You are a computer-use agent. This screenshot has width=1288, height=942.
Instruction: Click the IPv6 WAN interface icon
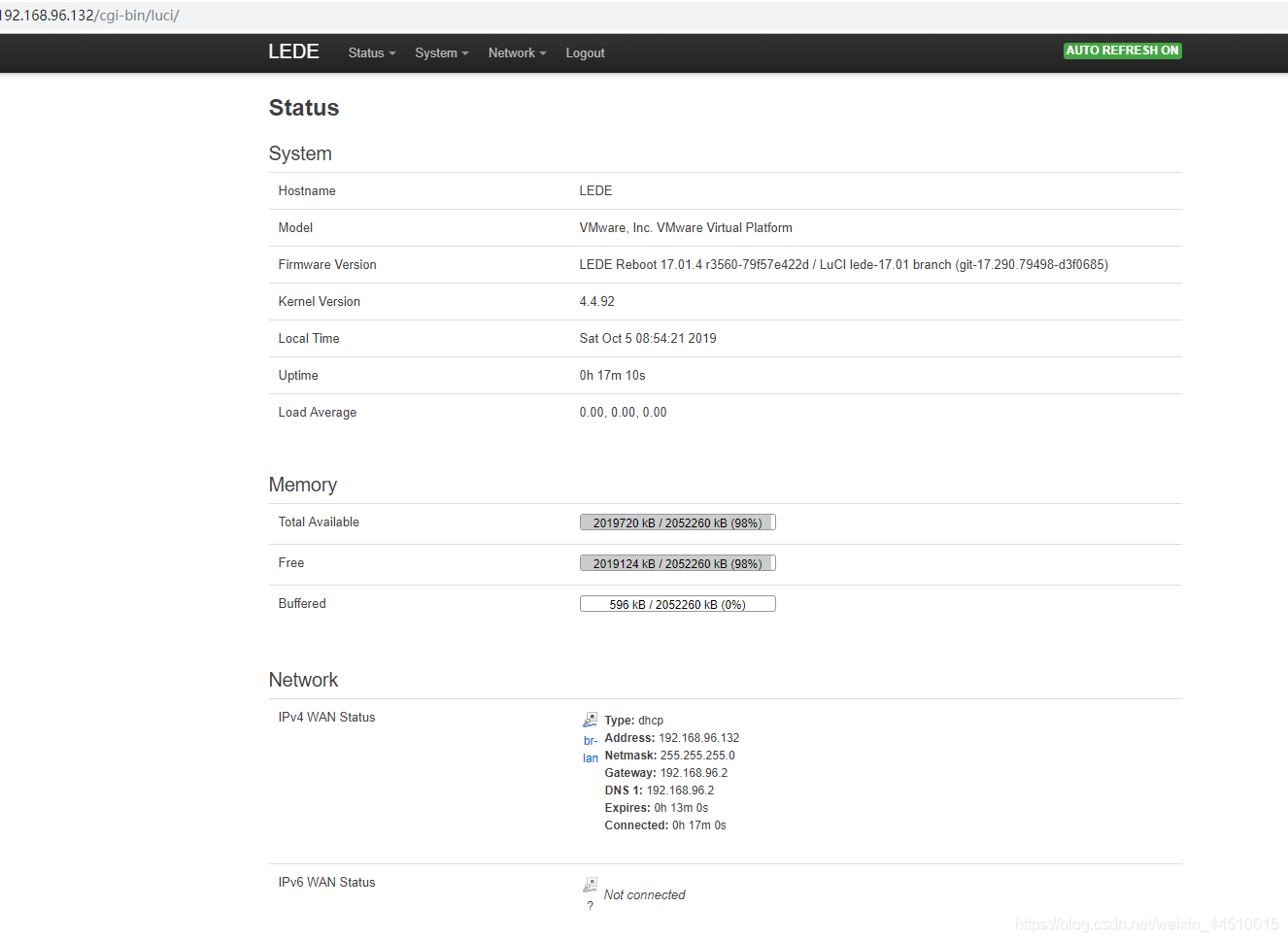coord(590,885)
